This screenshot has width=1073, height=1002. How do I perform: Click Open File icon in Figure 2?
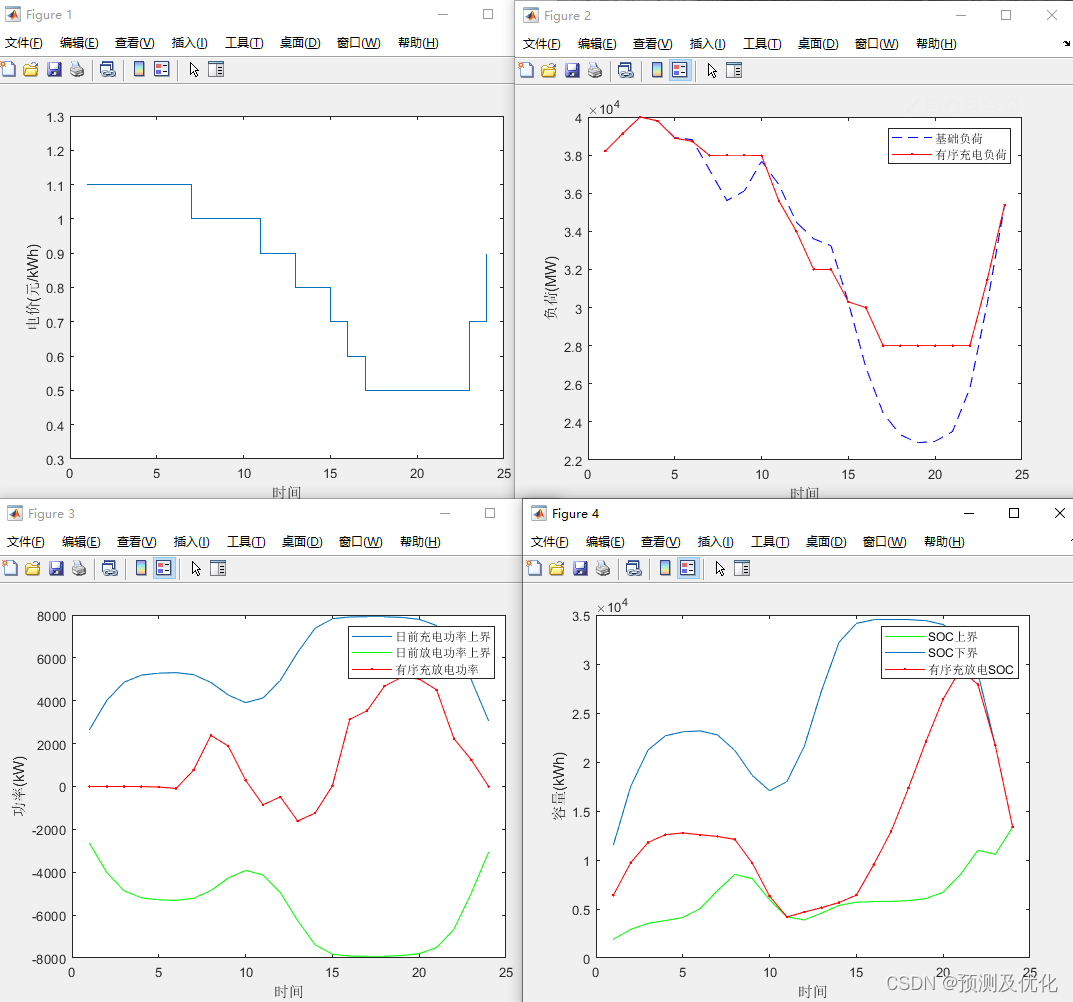(549, 70)
